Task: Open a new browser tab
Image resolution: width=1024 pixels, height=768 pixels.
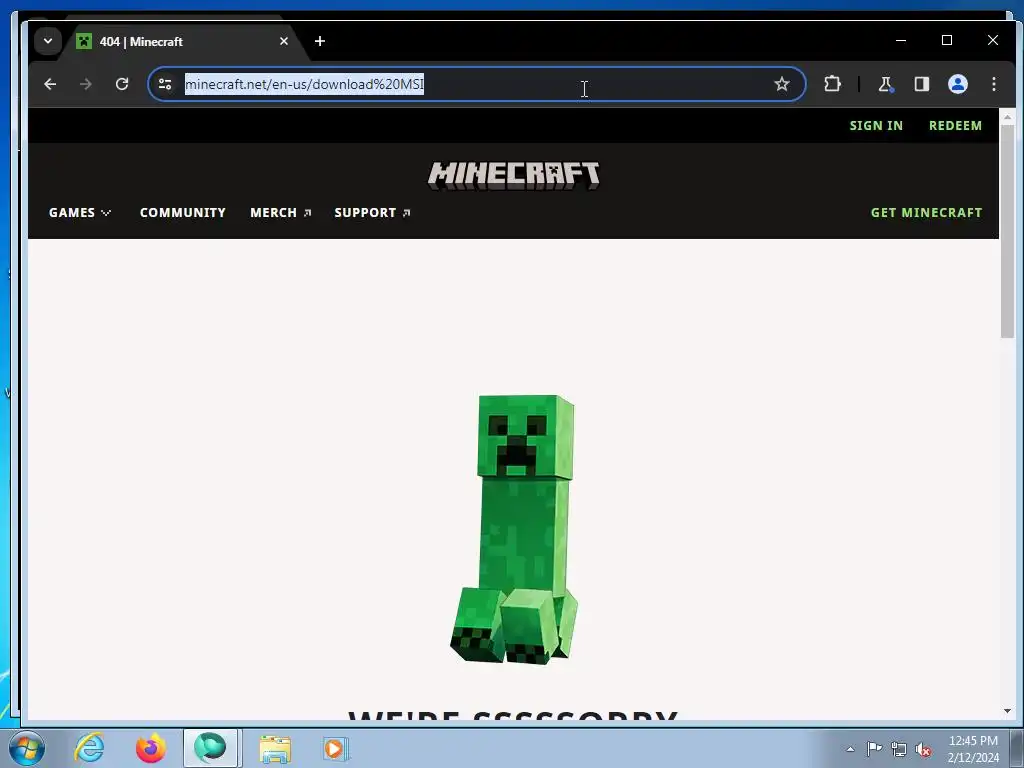Action: [319, 41]
